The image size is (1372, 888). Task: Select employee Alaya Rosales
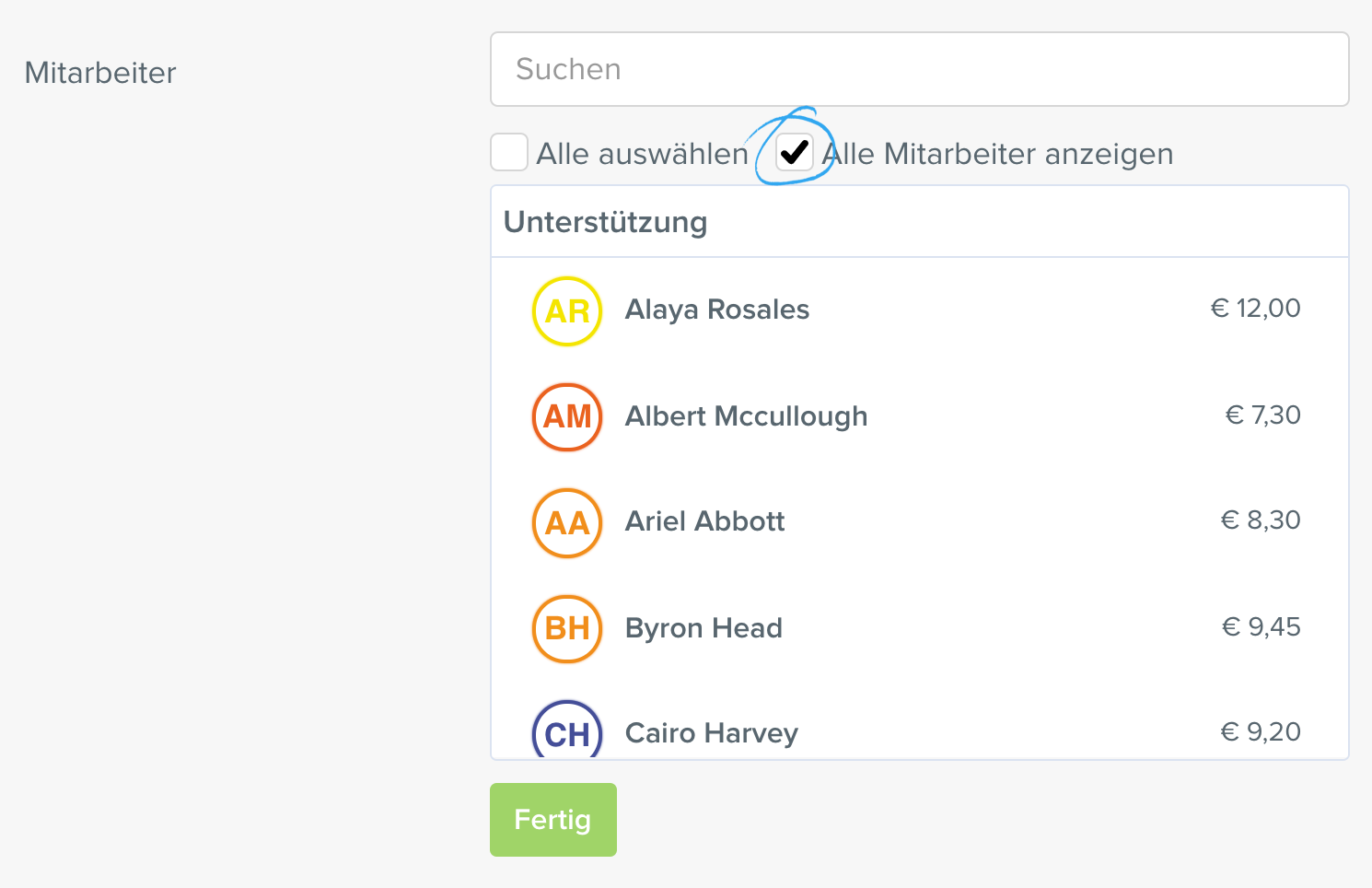pos(920,310)
